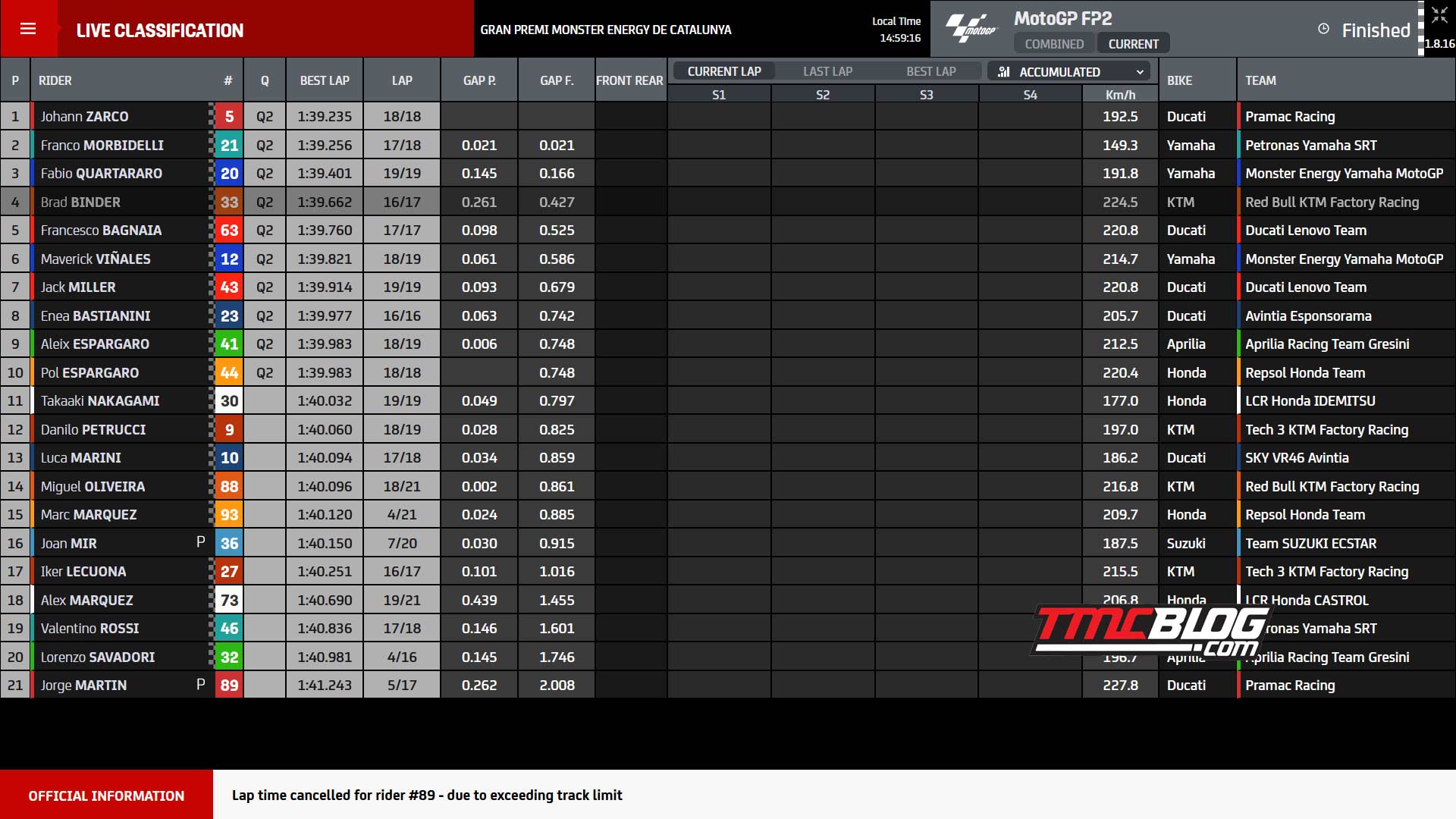
Task: Click the FRONT REAR column header
Action: tap(629, 80)
